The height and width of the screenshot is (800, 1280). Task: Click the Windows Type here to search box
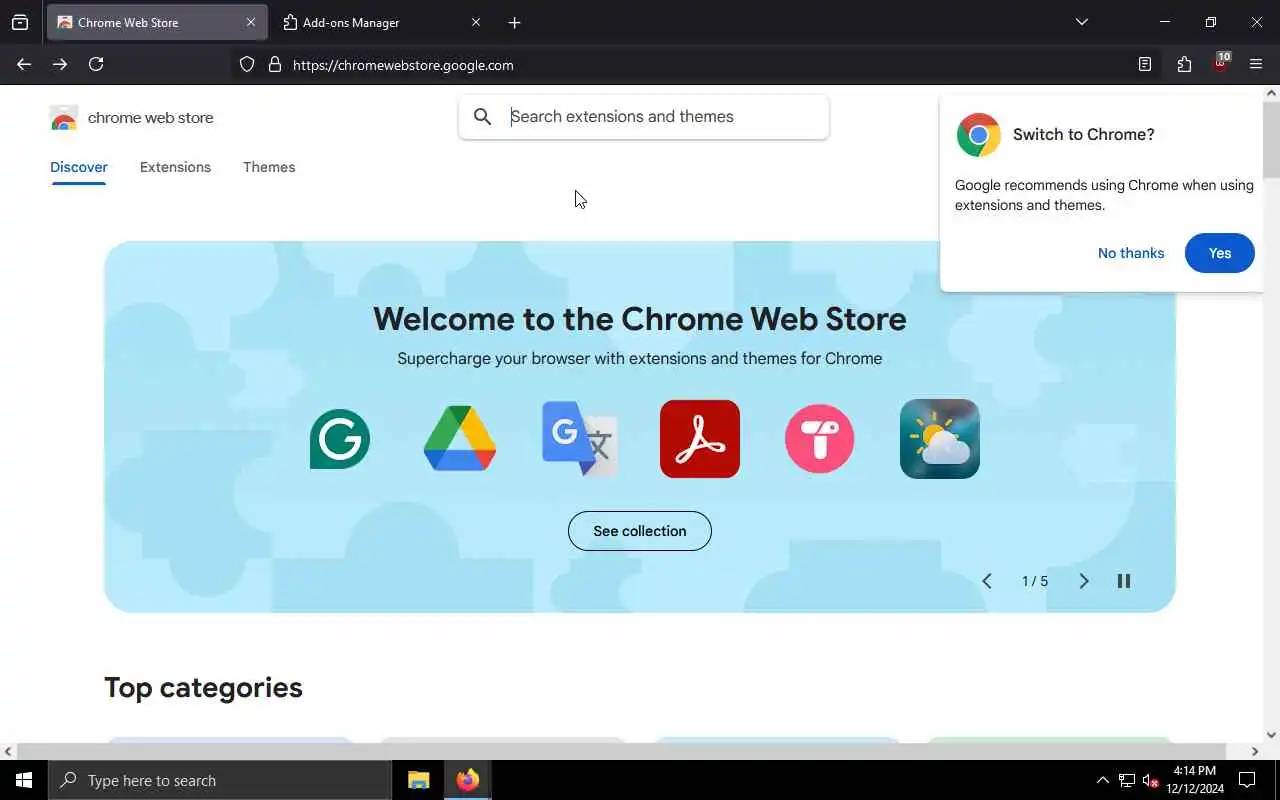point(220,780)
